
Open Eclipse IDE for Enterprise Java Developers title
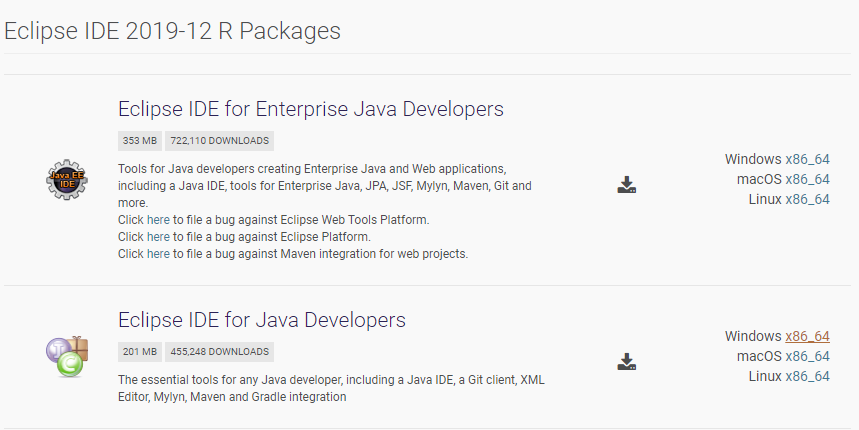click(311, 109)
